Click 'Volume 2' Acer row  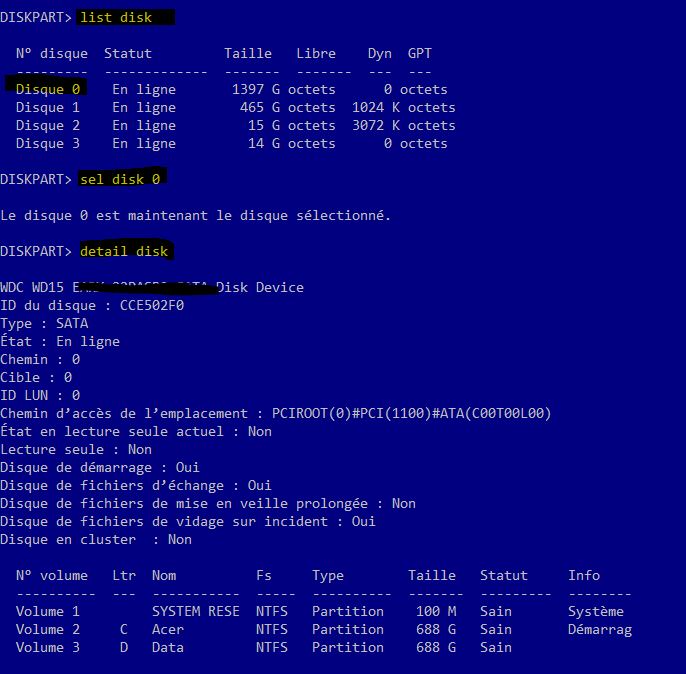[324, 629]
